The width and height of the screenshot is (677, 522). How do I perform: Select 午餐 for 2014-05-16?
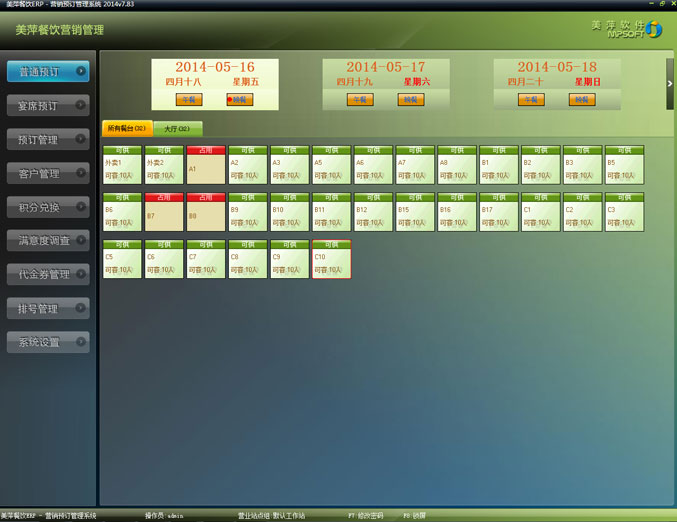(189, 100)
